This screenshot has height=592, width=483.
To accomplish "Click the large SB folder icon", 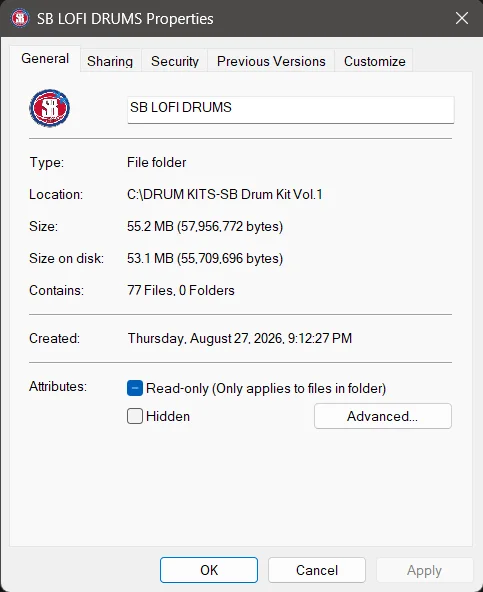I will [49, 108].
